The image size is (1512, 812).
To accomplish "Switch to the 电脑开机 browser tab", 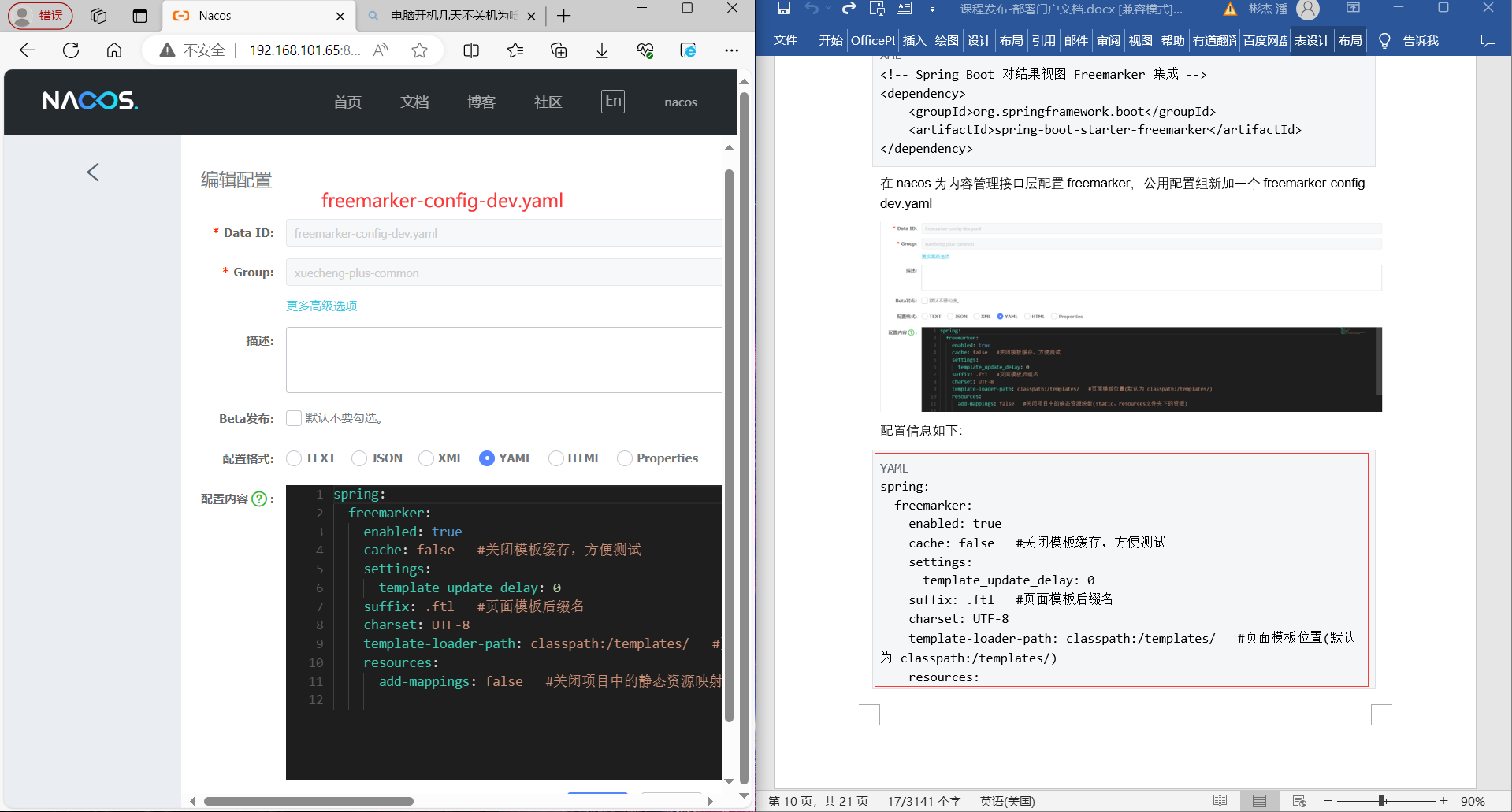I will tap(452, 16).
